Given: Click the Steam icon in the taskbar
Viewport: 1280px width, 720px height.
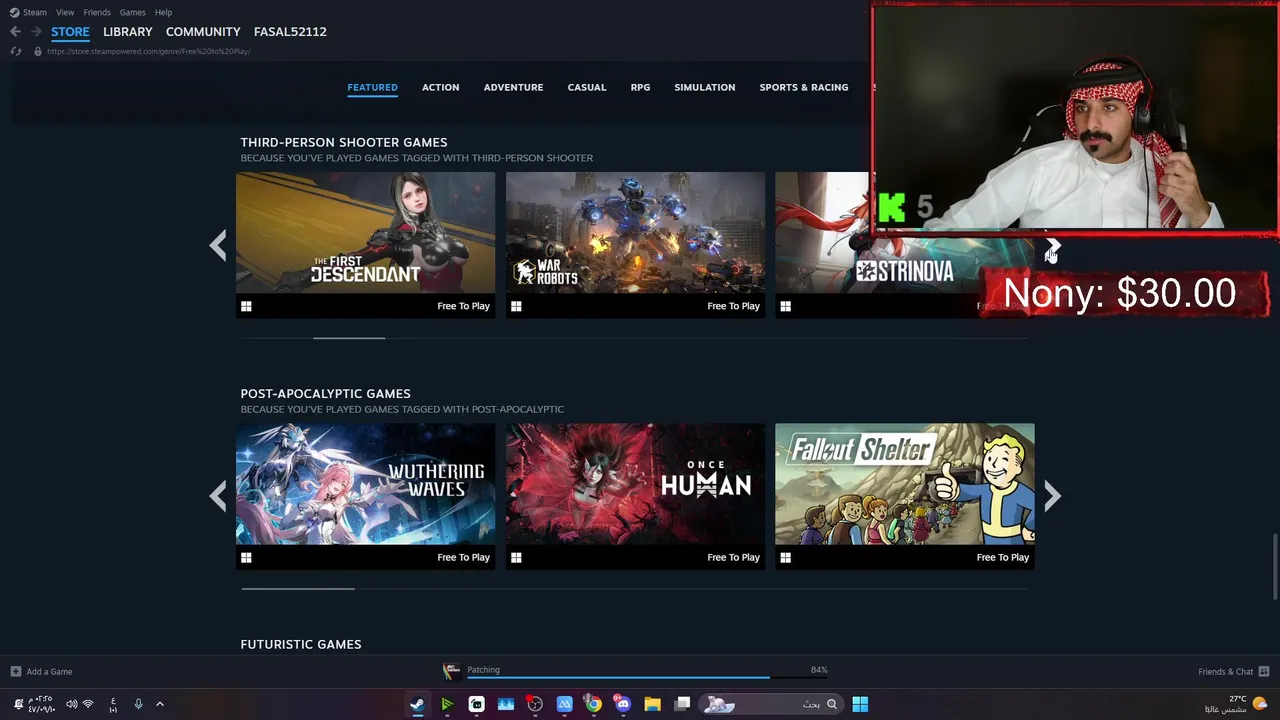Looking at the screenshot, I should [417, 704].
